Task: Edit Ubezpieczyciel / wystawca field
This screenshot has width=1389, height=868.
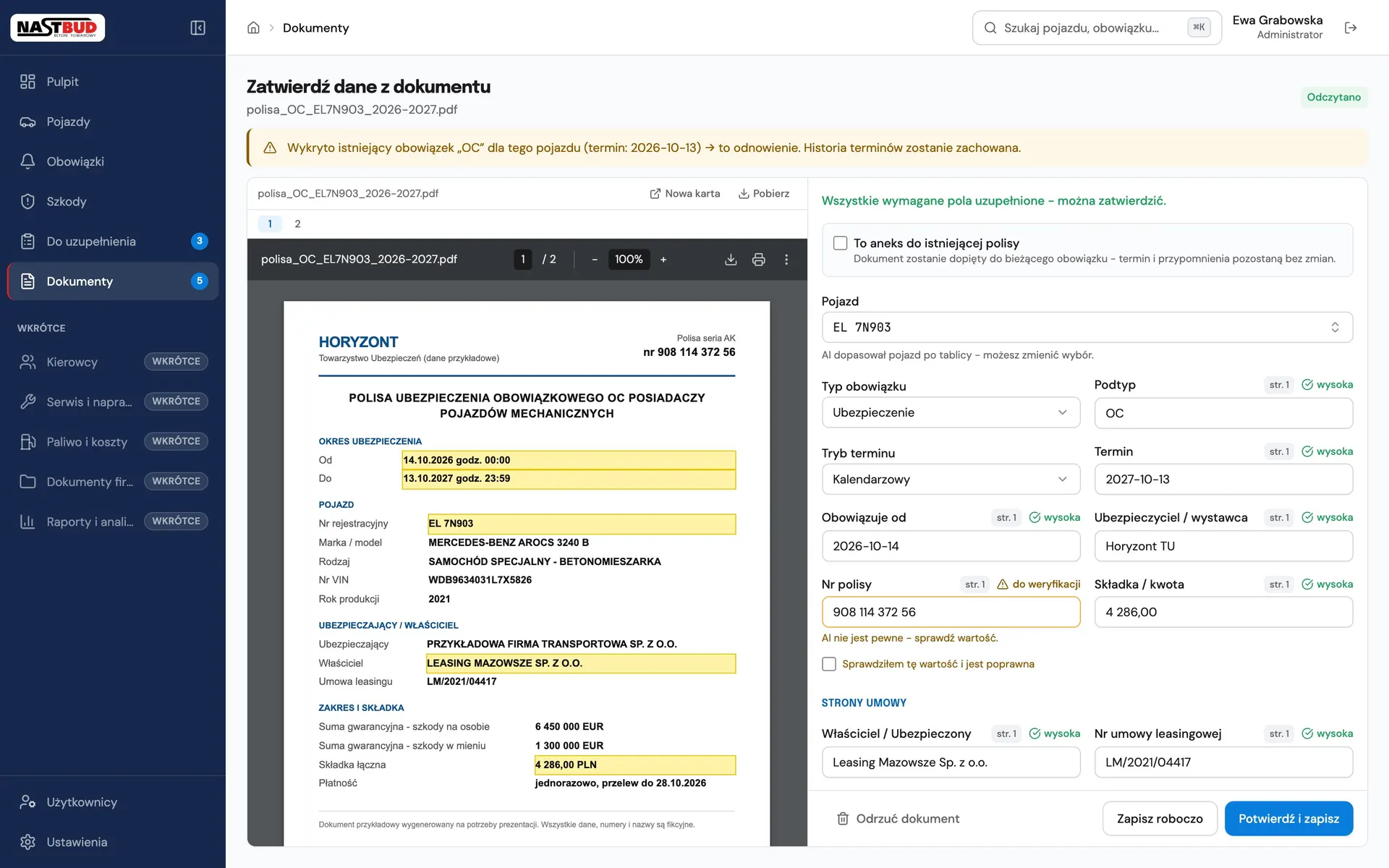Action: [x=1223, y=546]
